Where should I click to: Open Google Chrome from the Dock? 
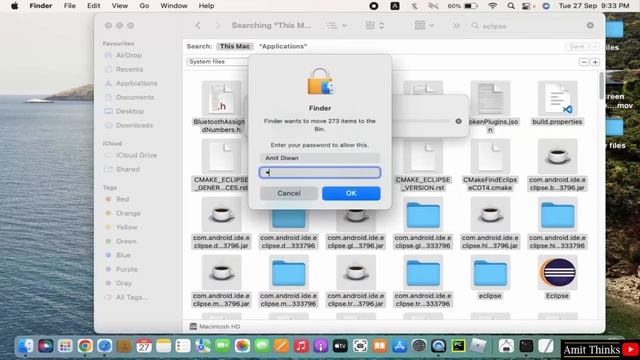85,346
